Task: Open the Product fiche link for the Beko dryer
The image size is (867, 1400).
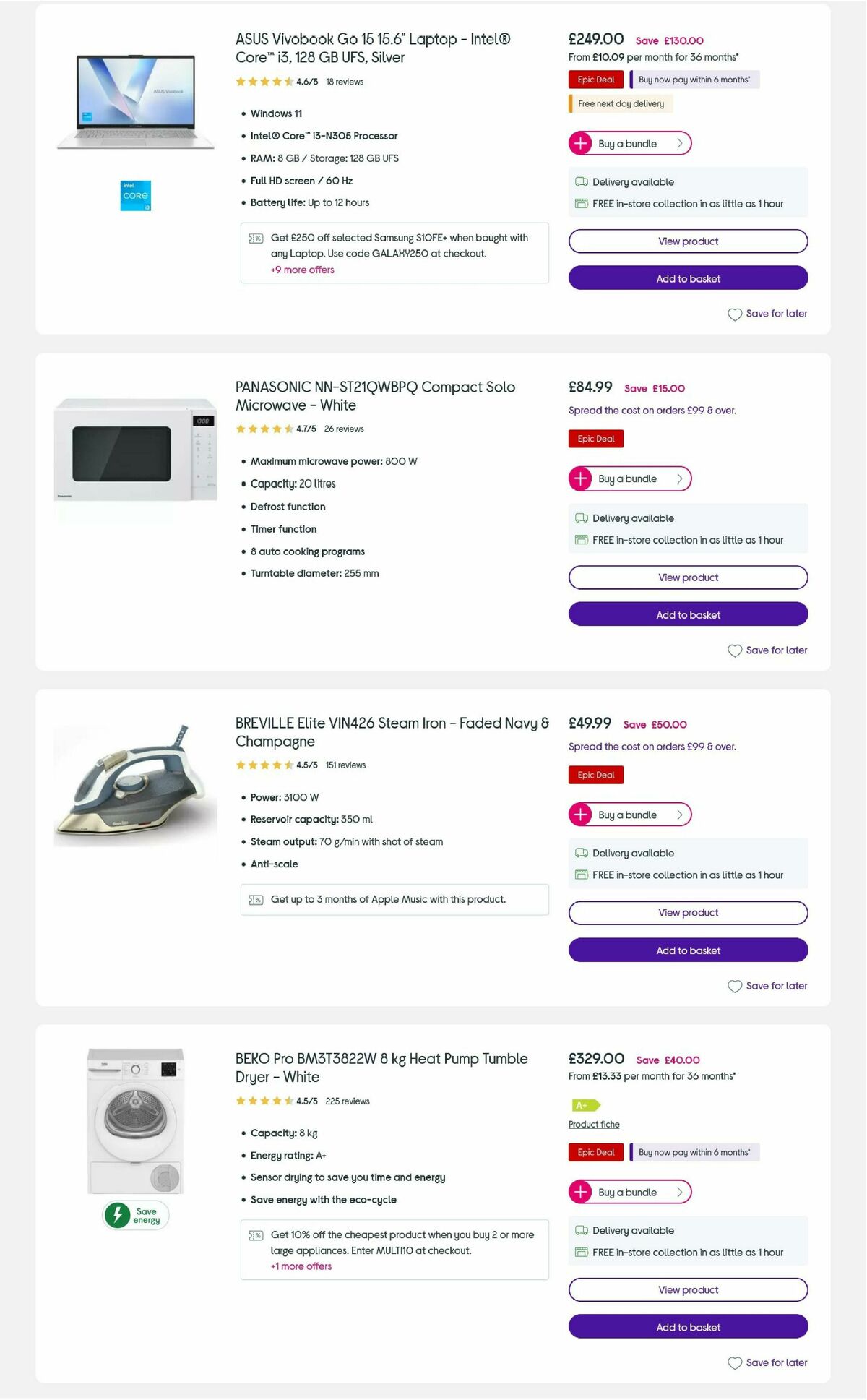Action: 594,1124
